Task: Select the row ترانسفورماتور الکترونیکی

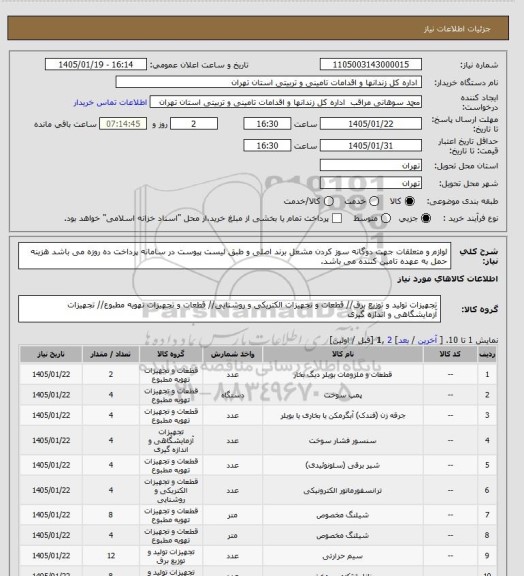Action: point(258,490)
